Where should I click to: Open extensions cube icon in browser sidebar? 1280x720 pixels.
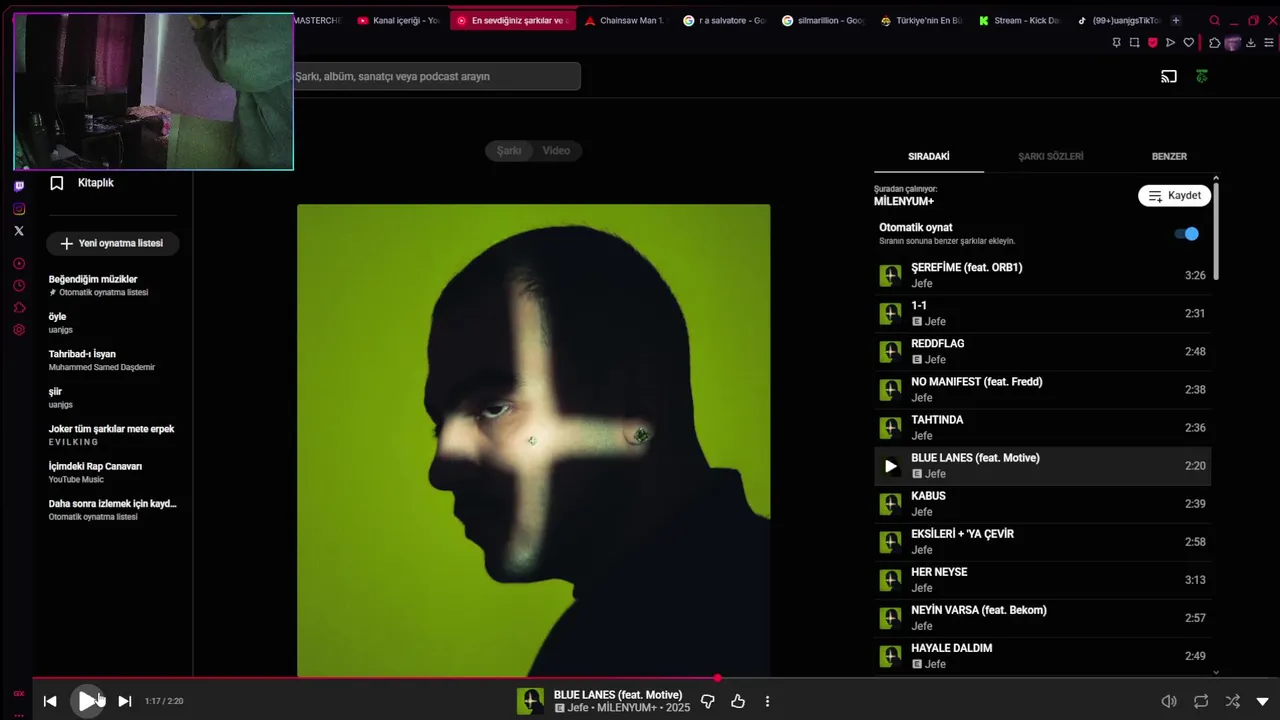click(x=19, y=308)
